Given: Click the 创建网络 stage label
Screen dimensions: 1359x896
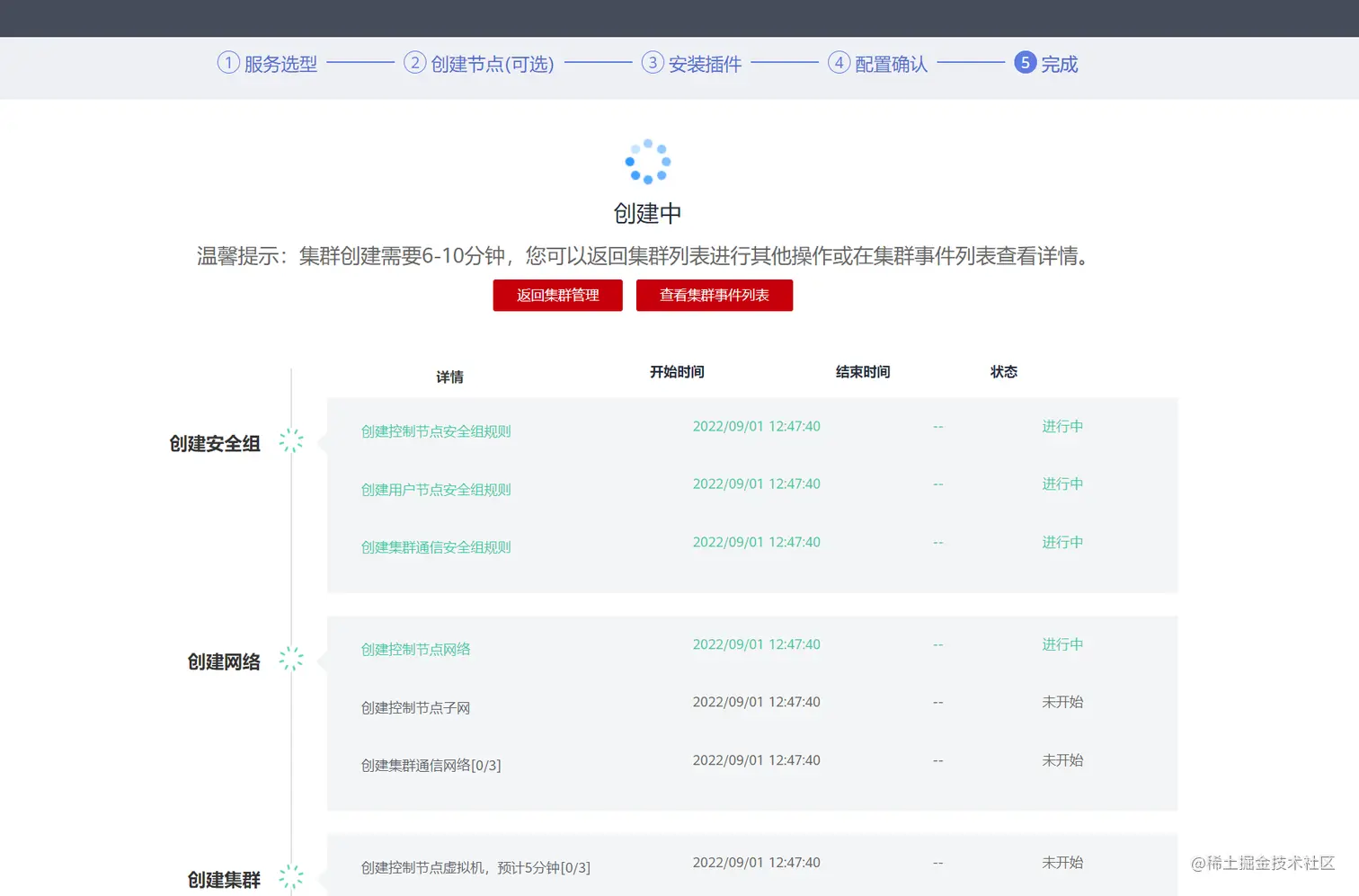Looking at the screenshot, I should 224,662.
